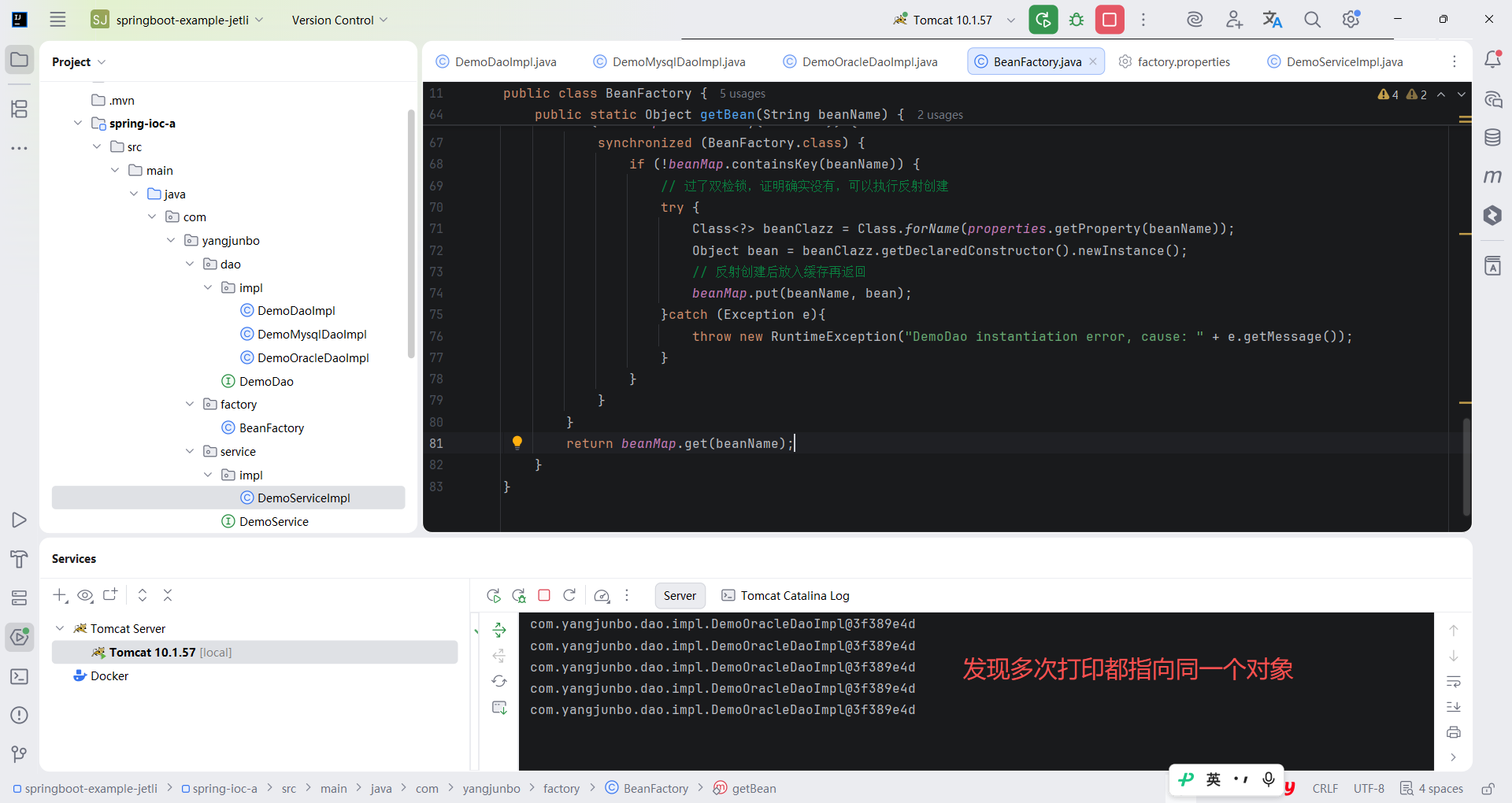Rerun Tomcat 10.1.57 with the green button

point(1043,20)
